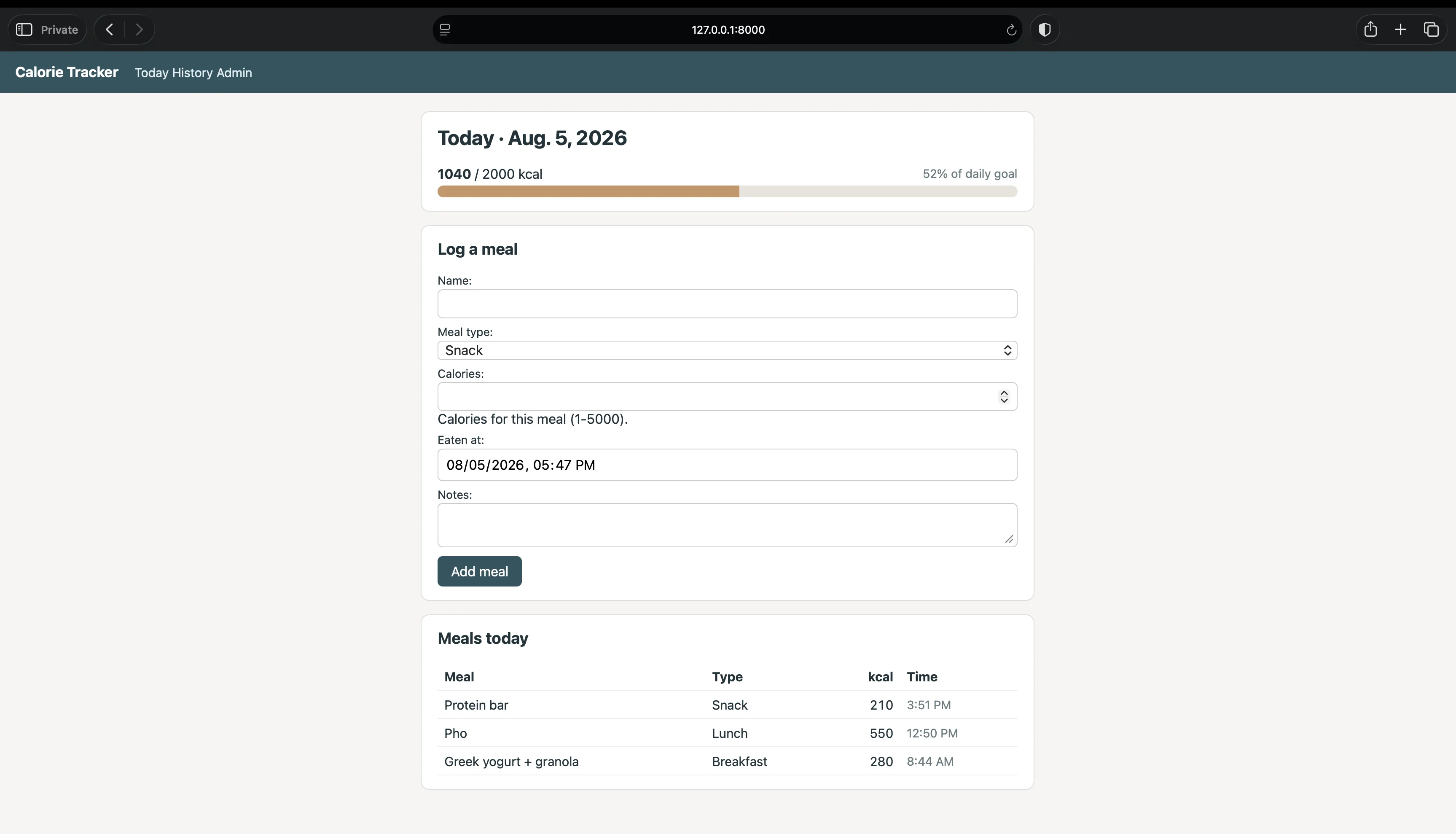The image size is (1456, 834).
Task: Open the privacy shield report
Action: pyautogui.click(x=1044, y=30)
